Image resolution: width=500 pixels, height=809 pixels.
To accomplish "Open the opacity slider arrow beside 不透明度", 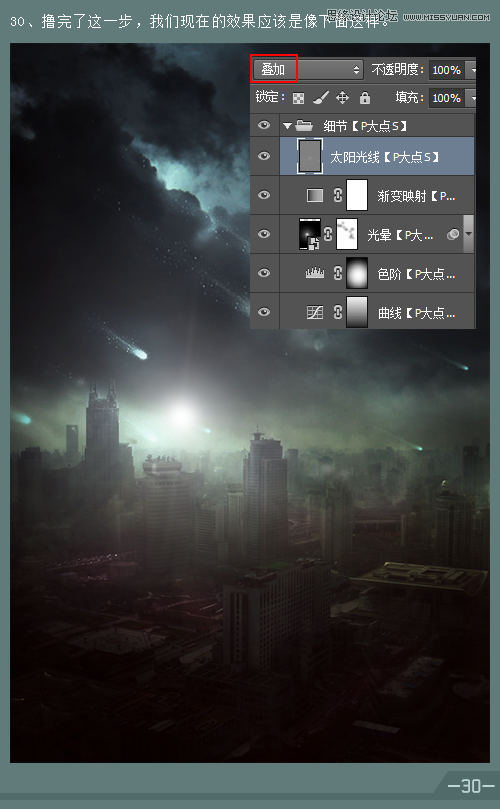I will click(471, 70).
